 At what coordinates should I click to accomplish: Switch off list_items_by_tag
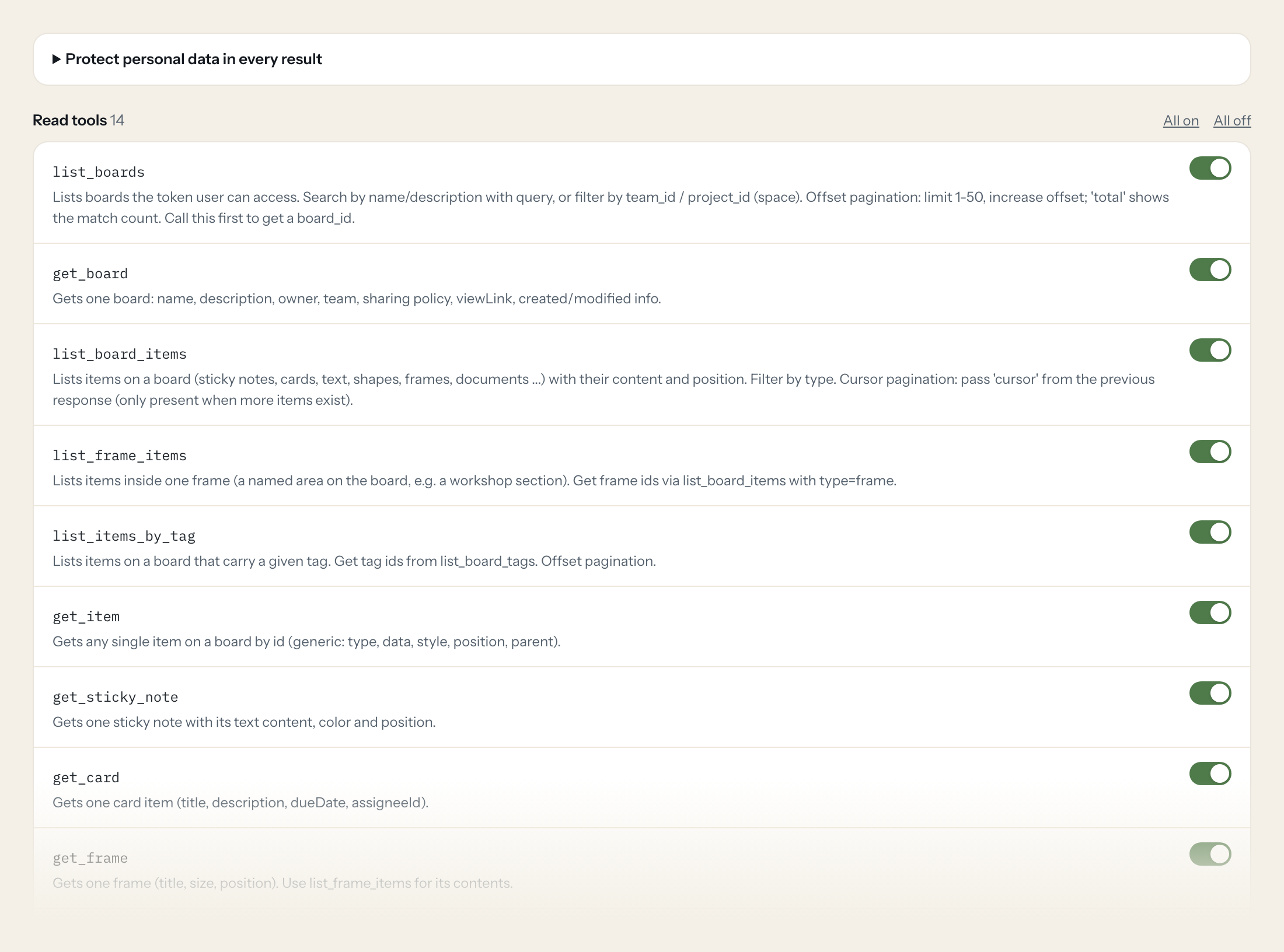coord(1210,532)
